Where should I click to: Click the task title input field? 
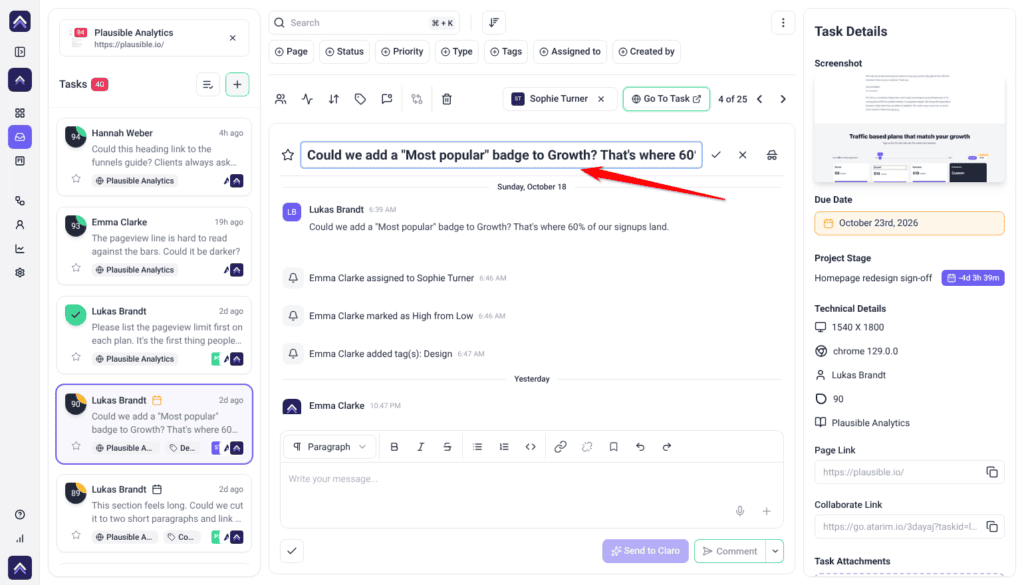pyautogui.click(x=501, y=155)
